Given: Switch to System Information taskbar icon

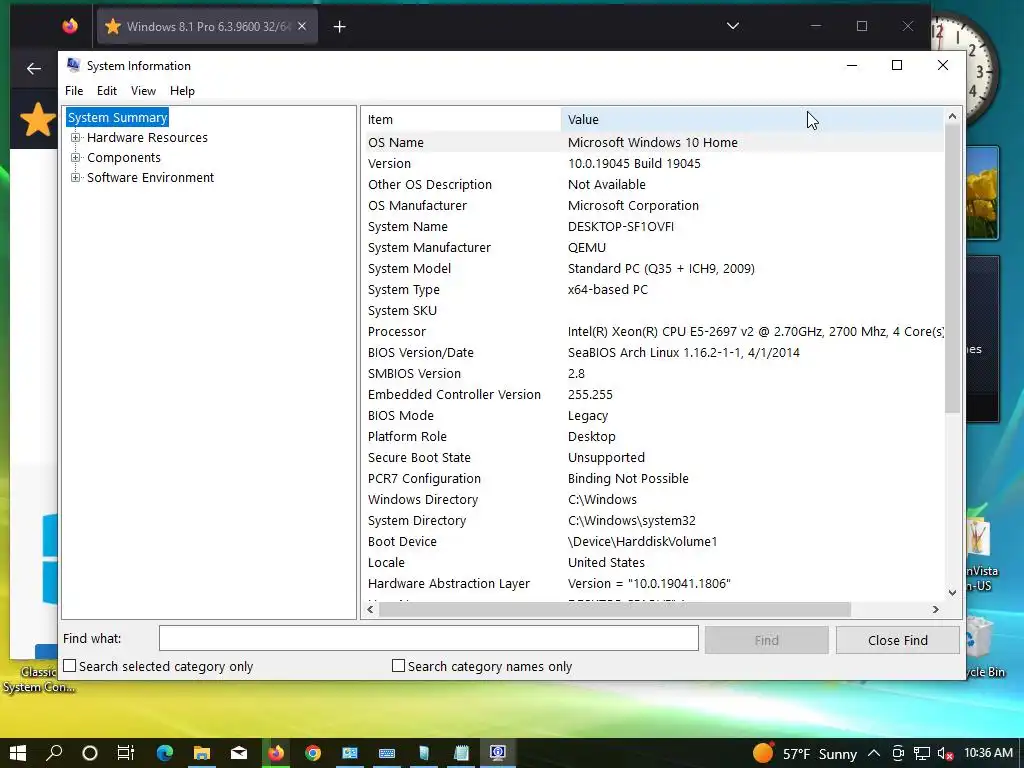Looking at the screenshot, I should pos(498,753).
